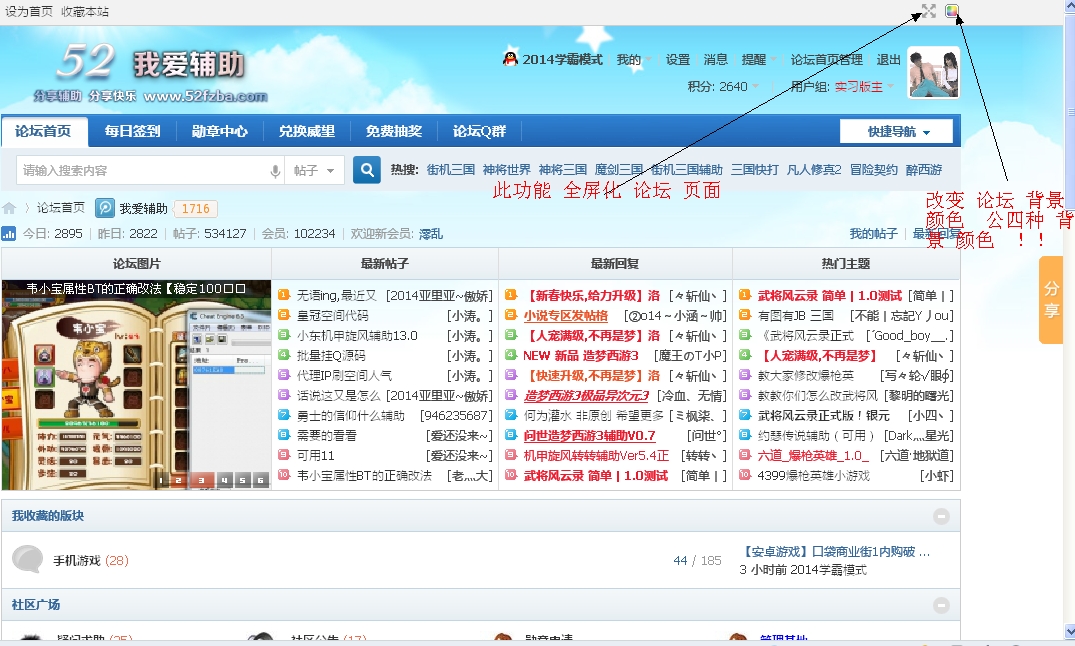Click the 我爱辅助 Tencent weibo icon
This screenshot has height=646, width=1075.
pyautogui.click(x=105, y=208)
